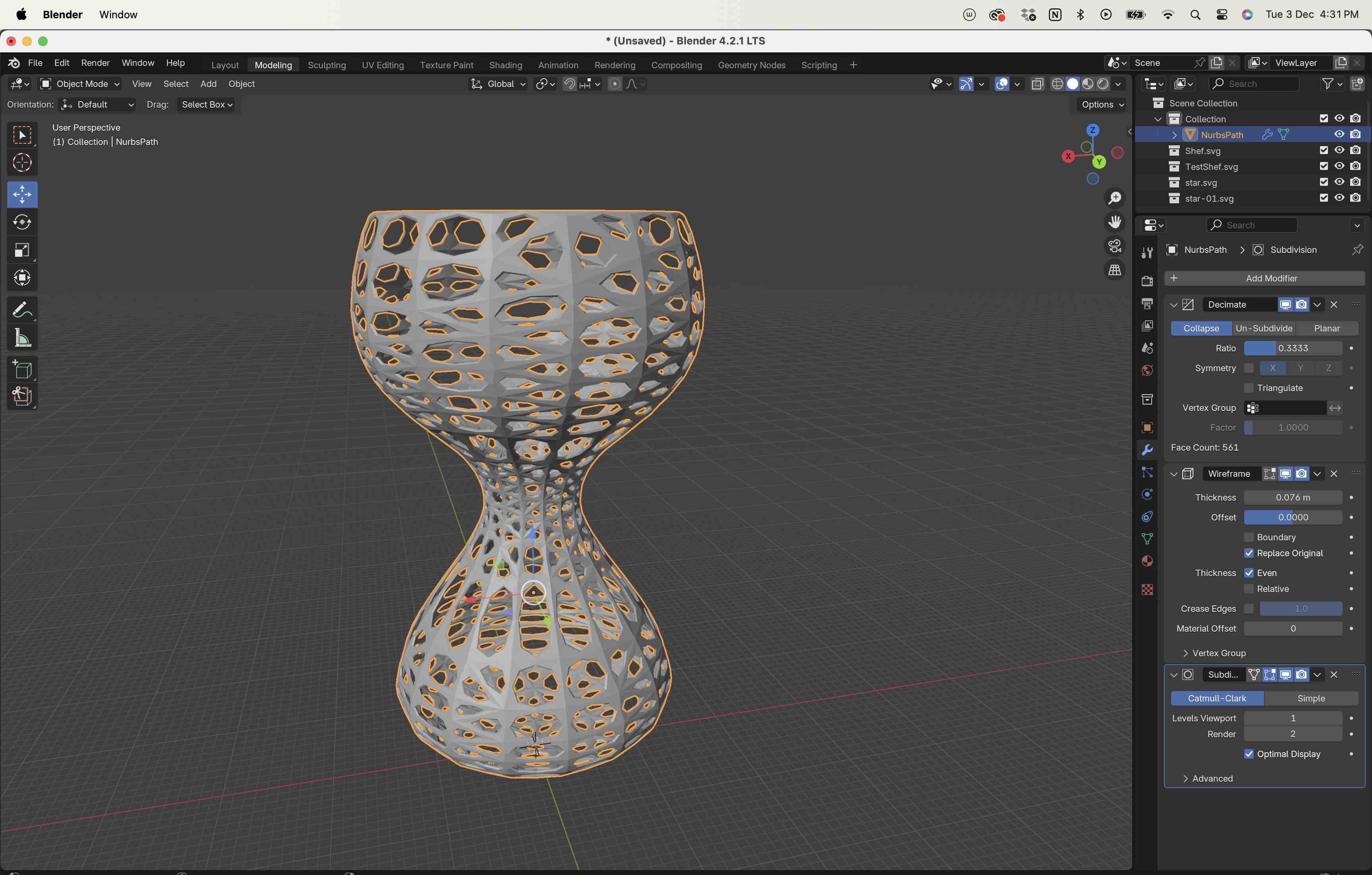Toggle proportional editing
The height and width of the screenshot is (875, 1372).
[x=614, y=84]
